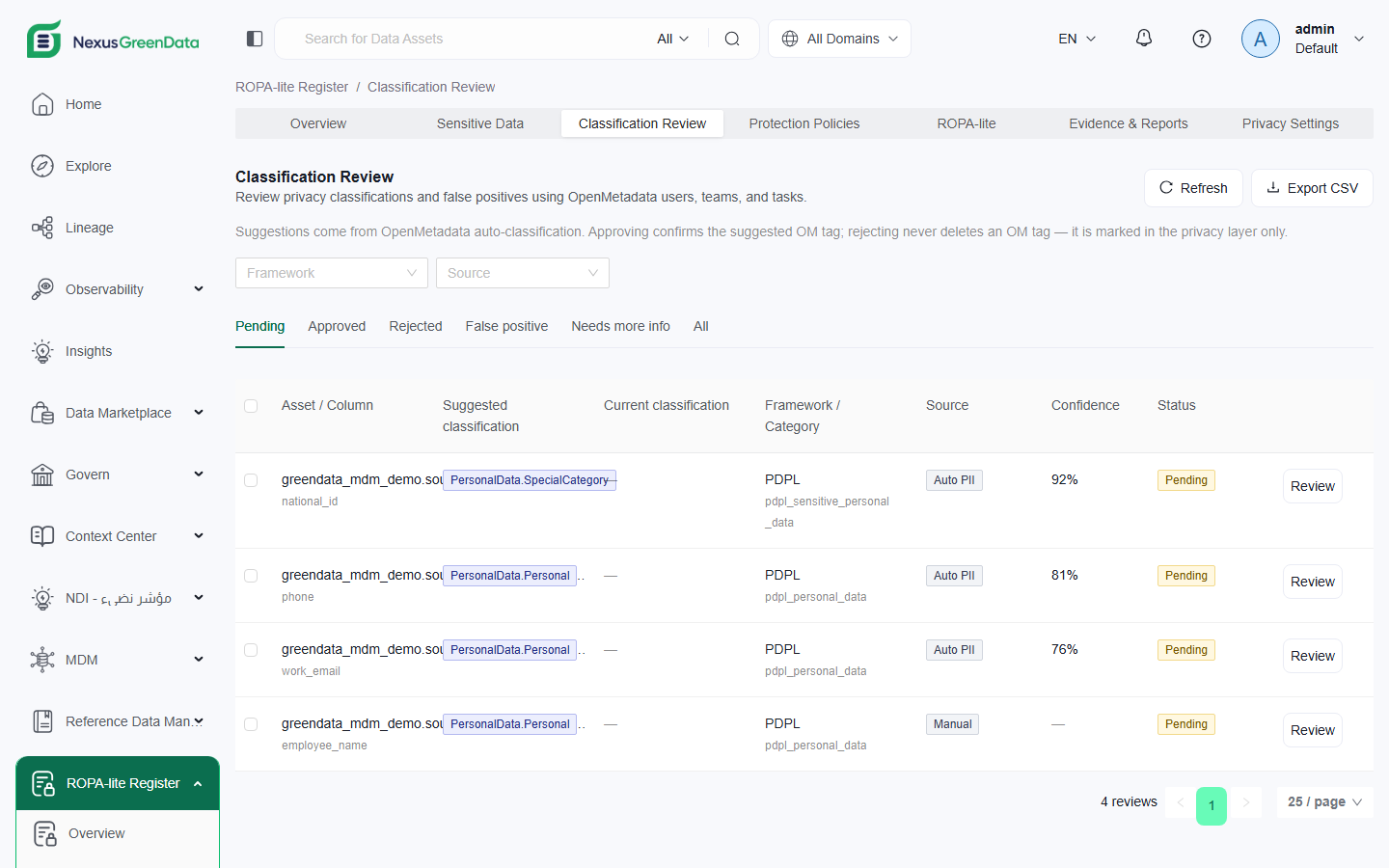Click the NexusGreenData logo

113,40
